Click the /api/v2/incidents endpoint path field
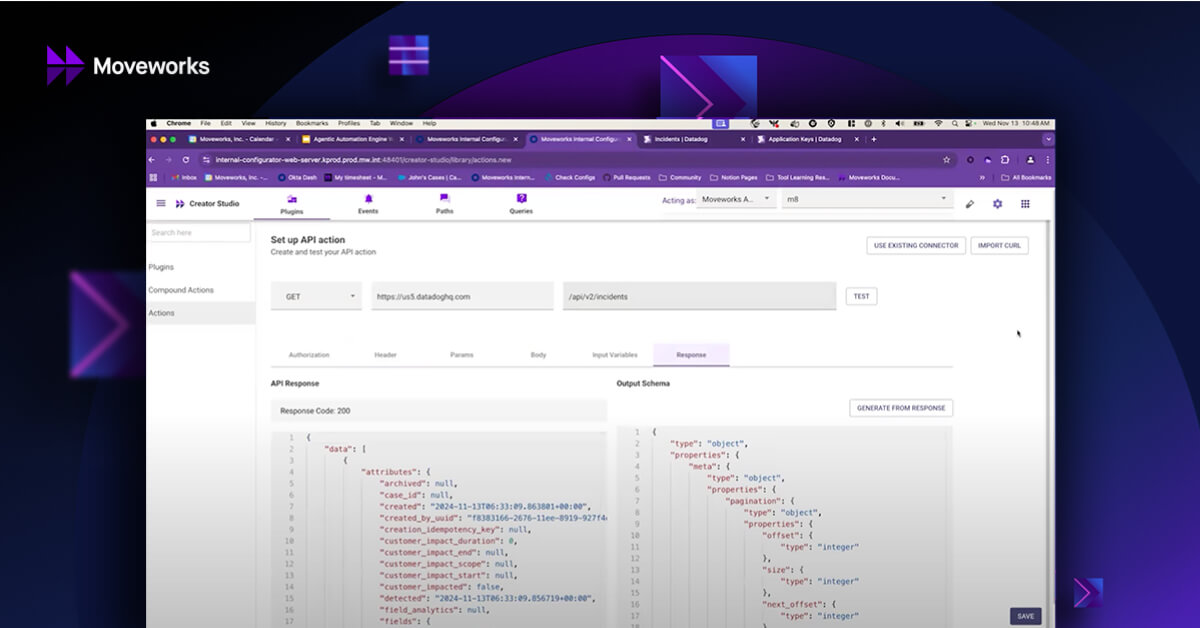This screenshot has width=1200, height=628. (x=698, y=296)
